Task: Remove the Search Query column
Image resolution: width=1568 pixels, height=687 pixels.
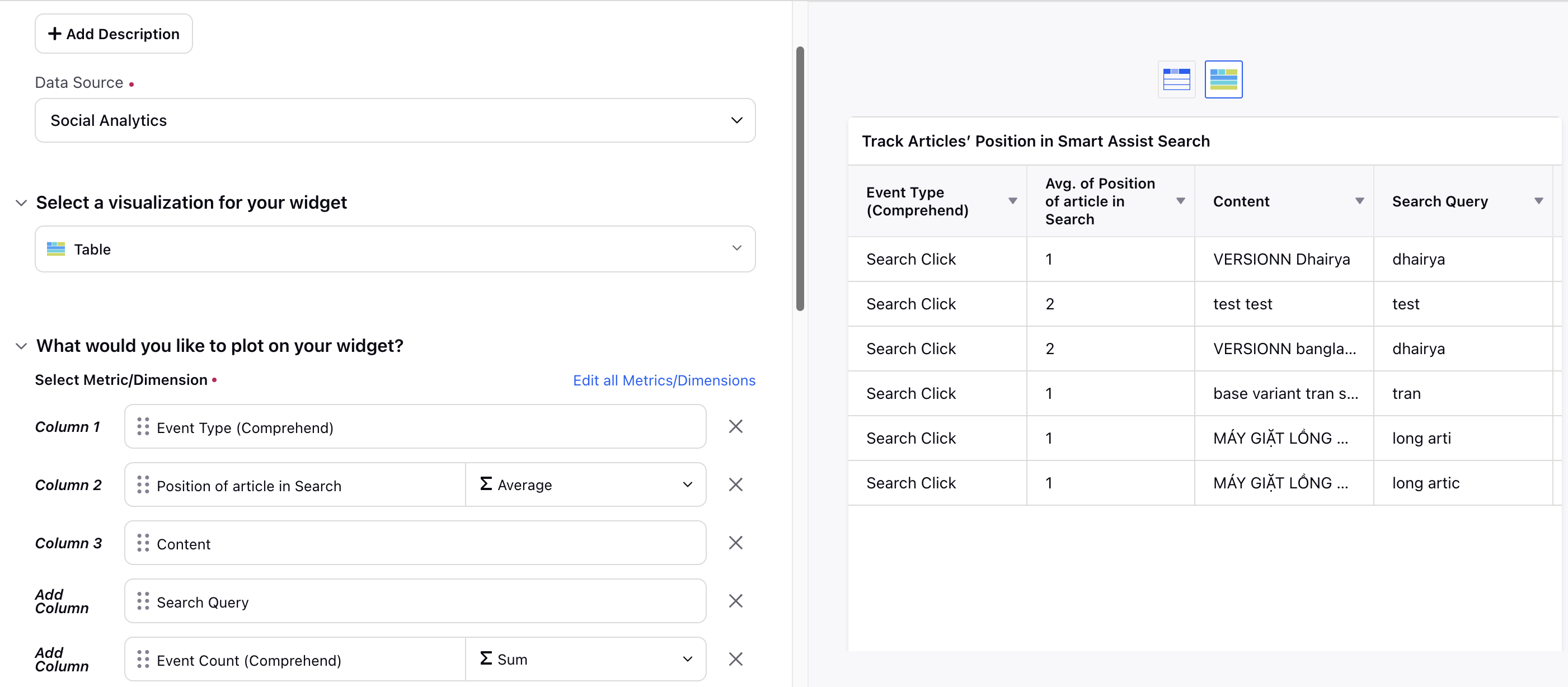Action: 735,601
